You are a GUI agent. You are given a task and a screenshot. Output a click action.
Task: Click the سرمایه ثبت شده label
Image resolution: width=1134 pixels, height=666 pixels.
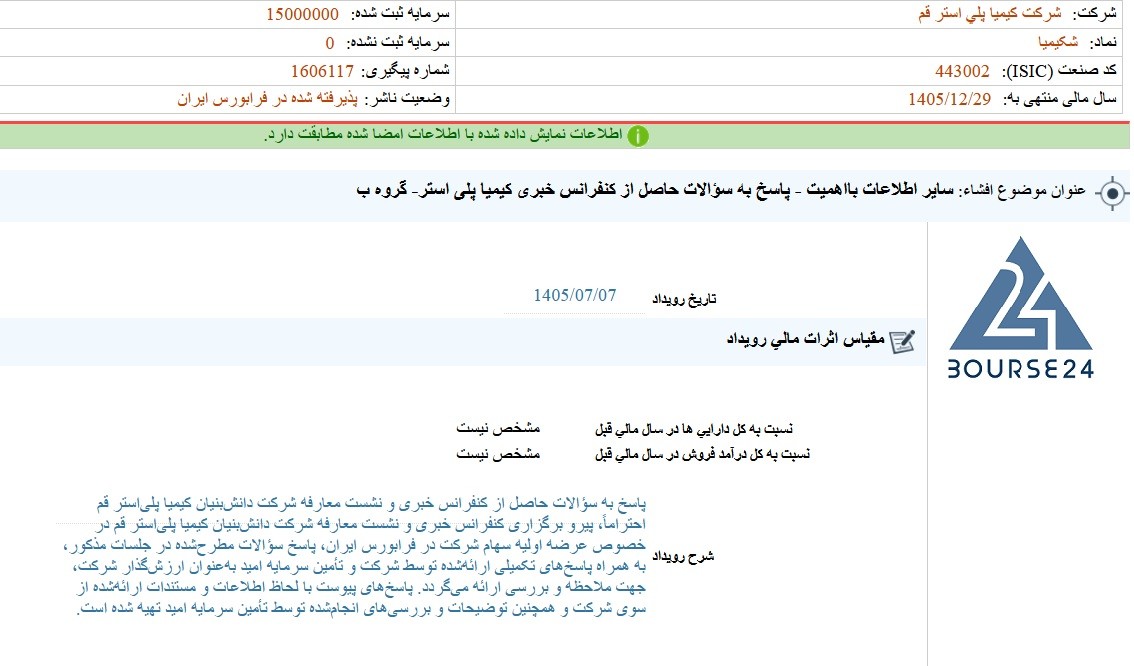coord(401,14)
